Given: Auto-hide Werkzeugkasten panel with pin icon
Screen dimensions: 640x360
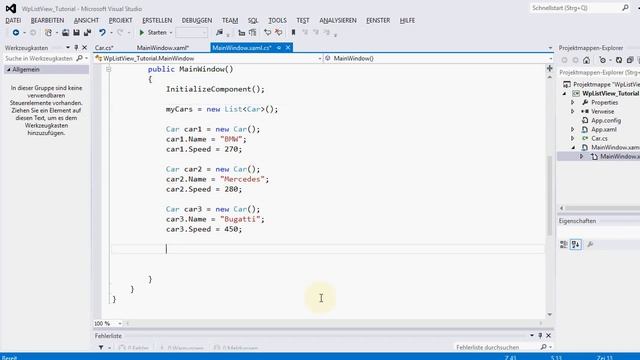Looking at the screenshot, I should [76, 48].
